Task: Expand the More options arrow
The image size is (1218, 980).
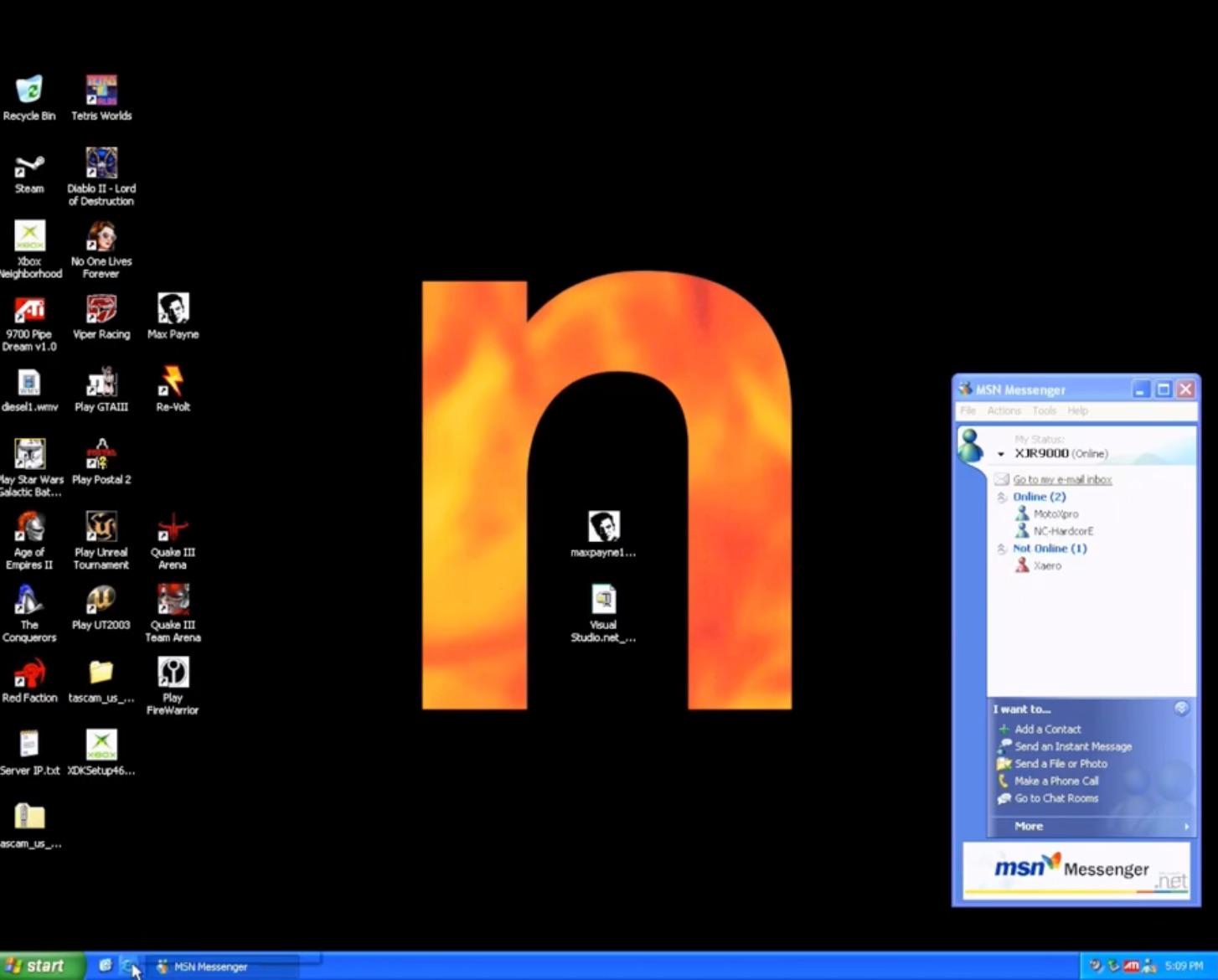Action: pos(1186,827)
